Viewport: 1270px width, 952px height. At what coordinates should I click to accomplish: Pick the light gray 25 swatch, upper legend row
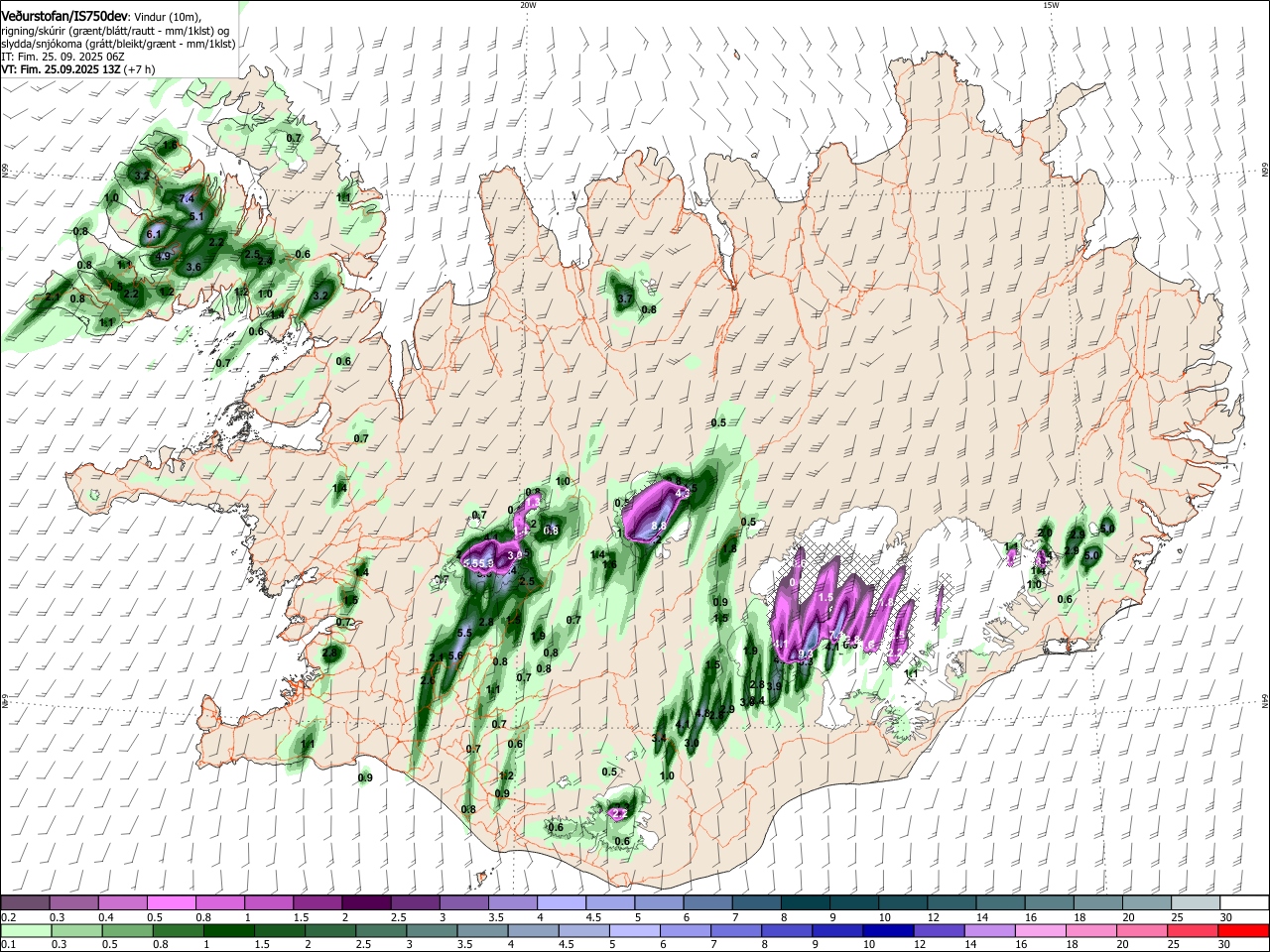1196,903
